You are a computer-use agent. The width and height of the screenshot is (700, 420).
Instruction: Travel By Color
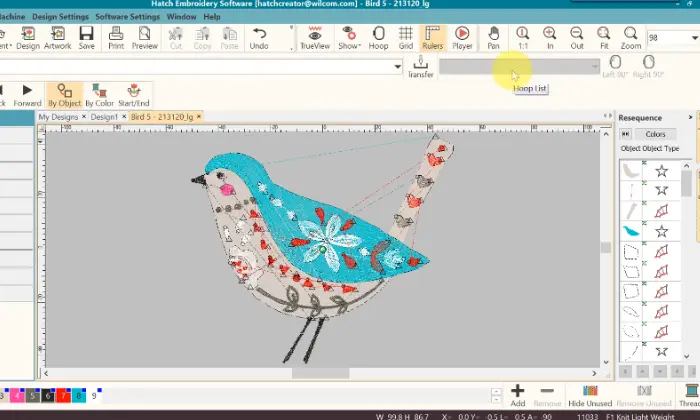[x=100, y=96]
